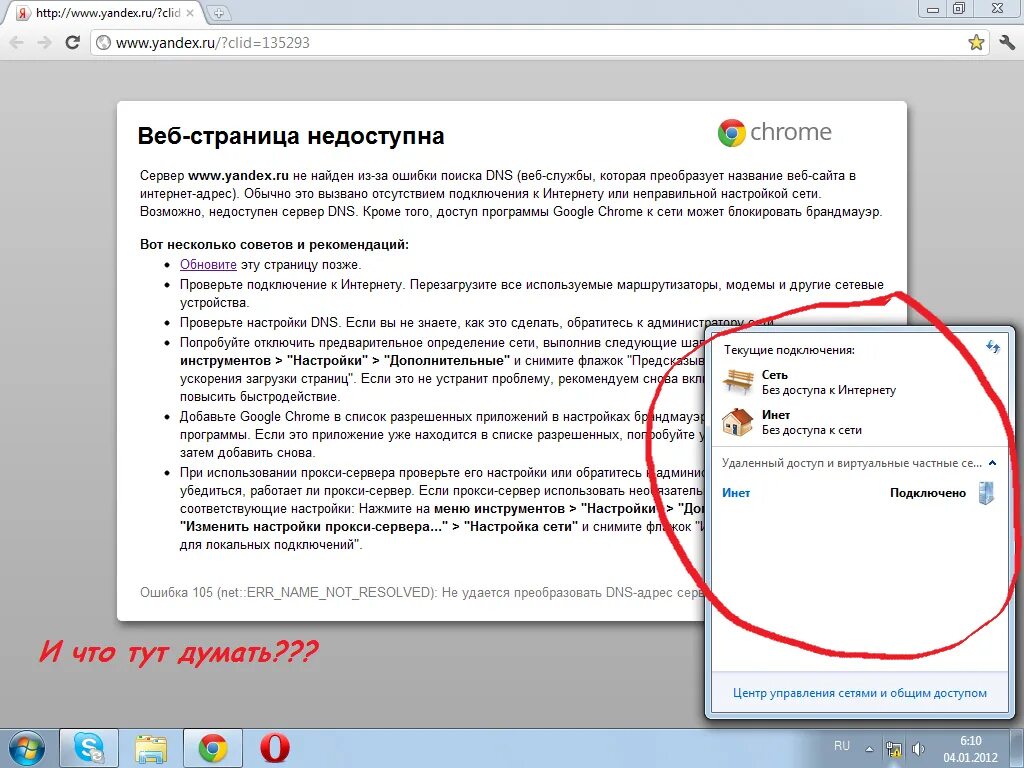Click the 'Веб-страница недоступна' heading
The image size is (1024, 768).
[x=291, y=136]
